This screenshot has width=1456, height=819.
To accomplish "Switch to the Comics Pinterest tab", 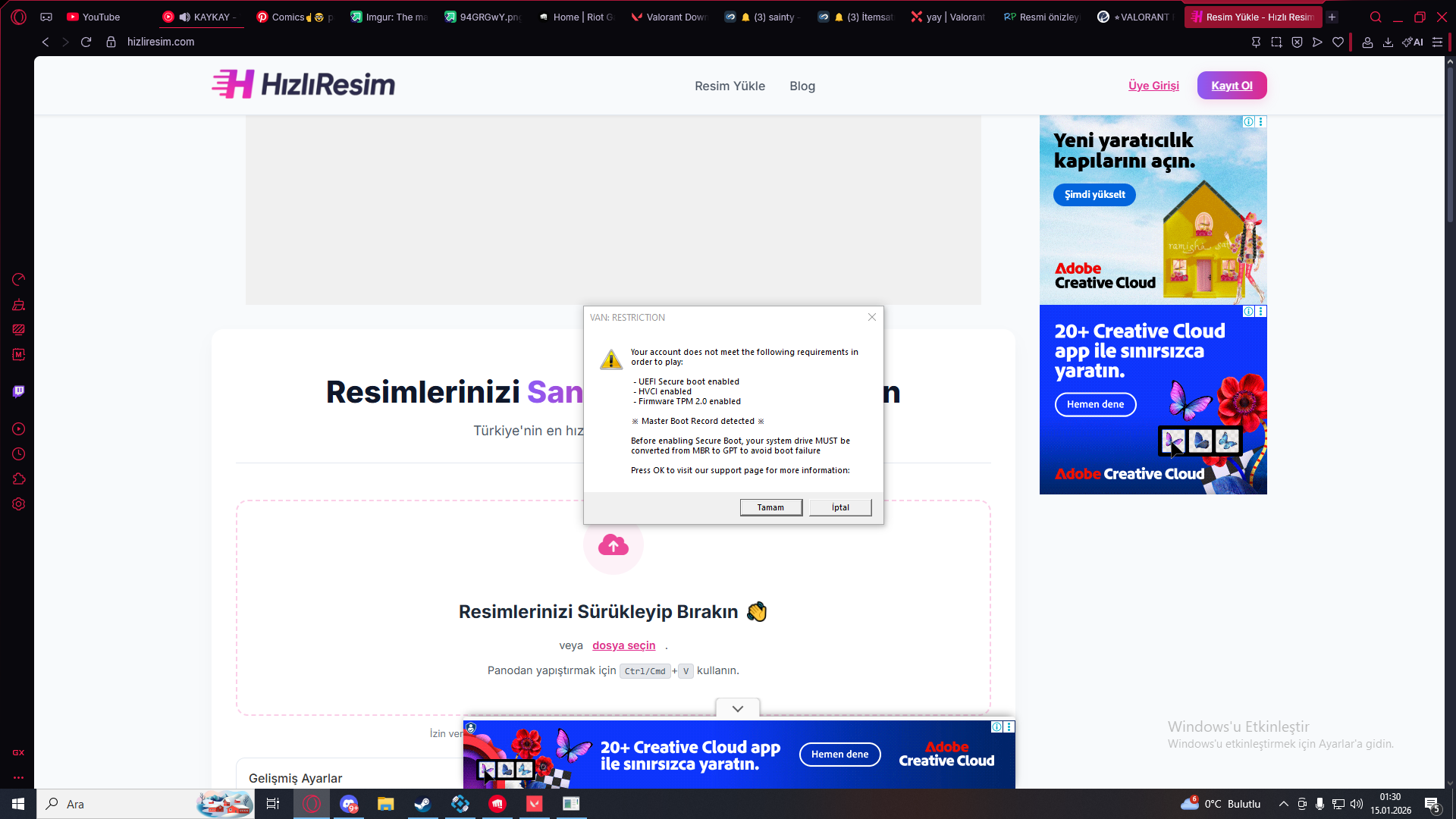I will 296,17.
